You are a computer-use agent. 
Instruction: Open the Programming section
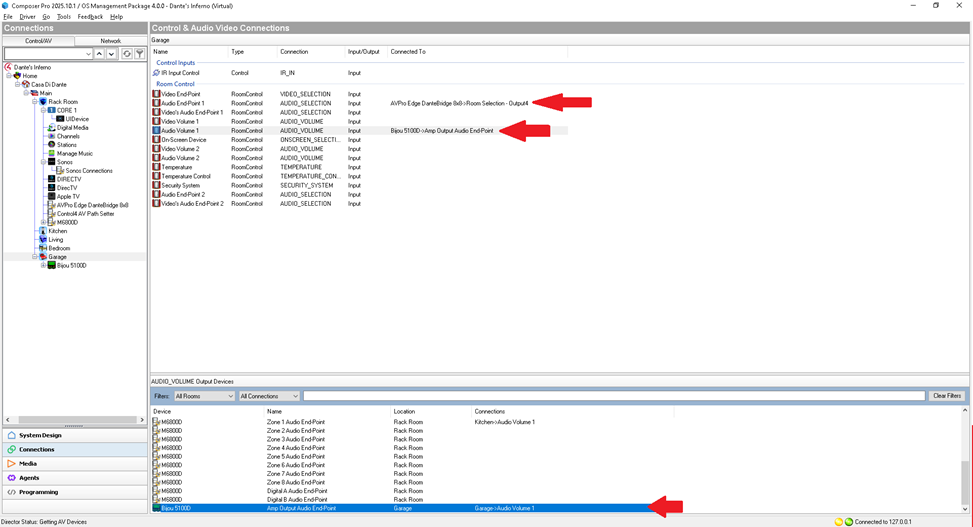click(x=38, y=492)
